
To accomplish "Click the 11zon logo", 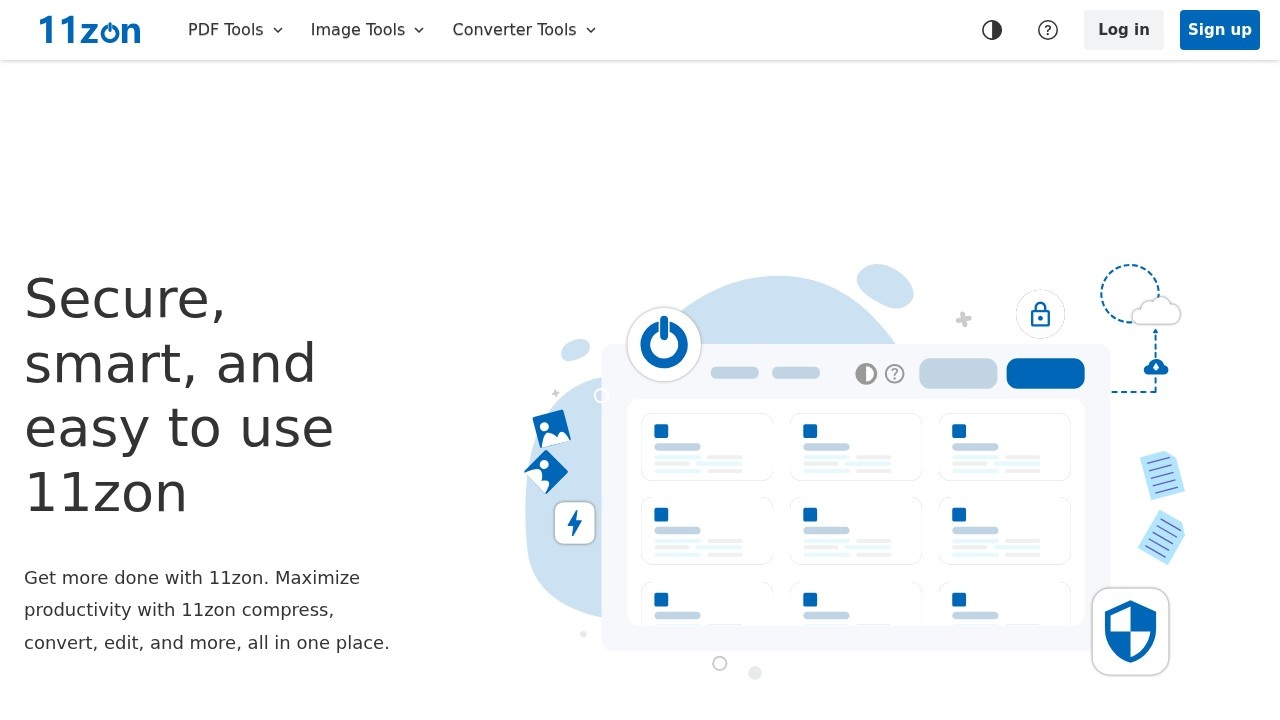I will 90,30.
